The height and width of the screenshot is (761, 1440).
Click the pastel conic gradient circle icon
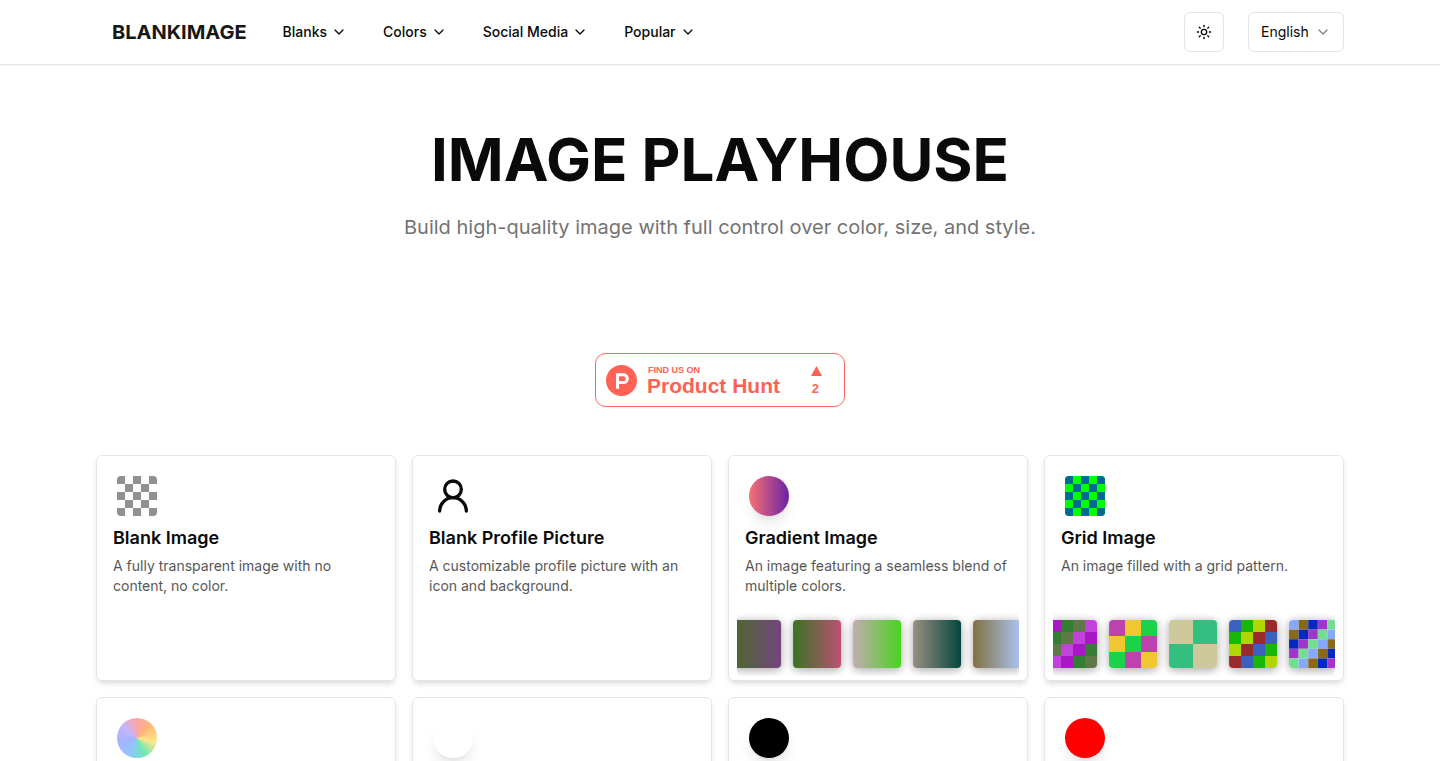pyautogui.click(x=137, y=738)
